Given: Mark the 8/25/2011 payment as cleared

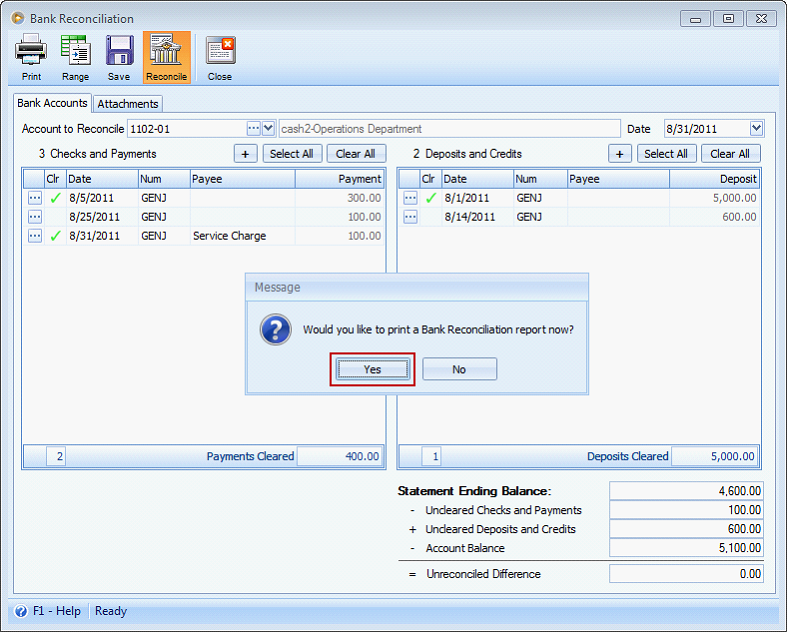Looking at the screenshot, I should tap(55, 217).
